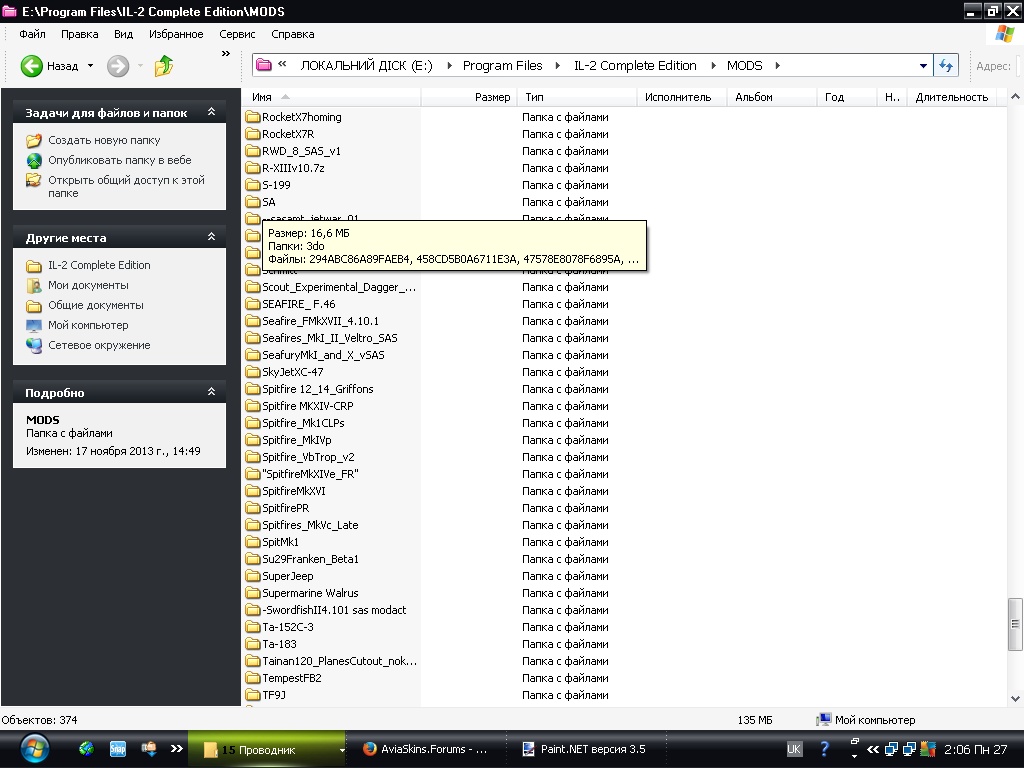
Task: Sort by the Исполнитель column header
Action: click(682, 97)
